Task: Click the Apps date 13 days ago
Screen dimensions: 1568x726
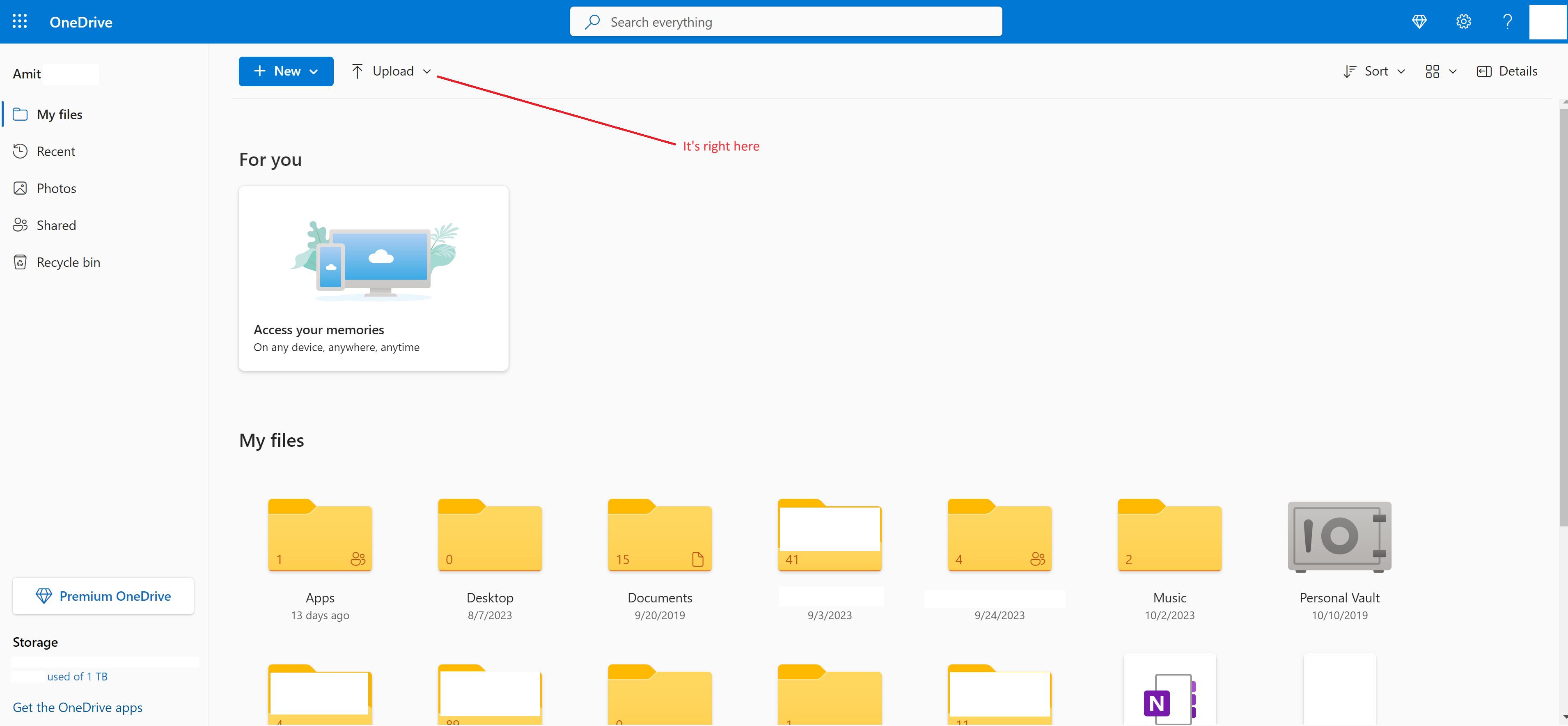Action: point(320,615)
